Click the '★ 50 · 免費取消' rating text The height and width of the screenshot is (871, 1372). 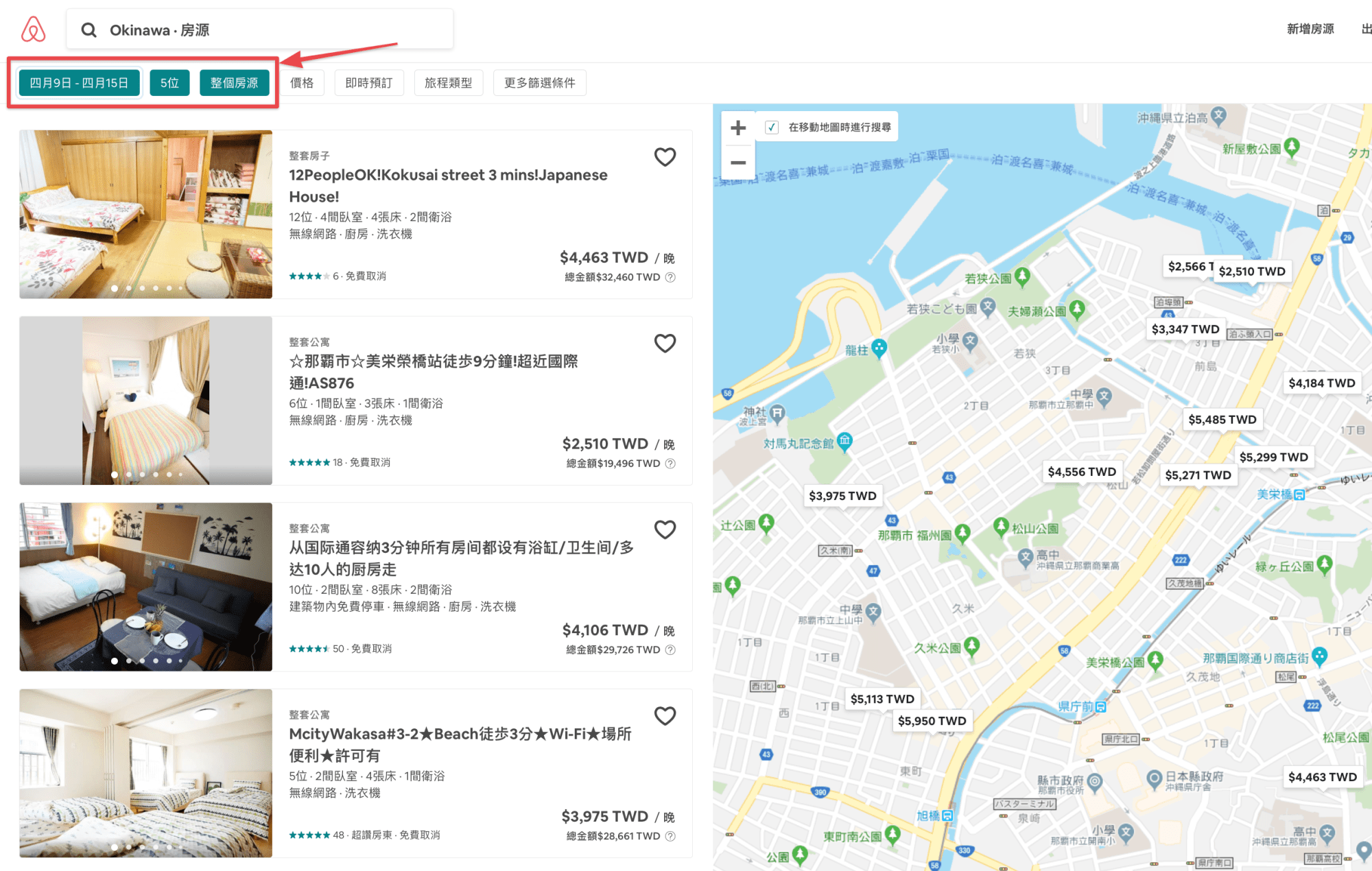click(340, 649)
